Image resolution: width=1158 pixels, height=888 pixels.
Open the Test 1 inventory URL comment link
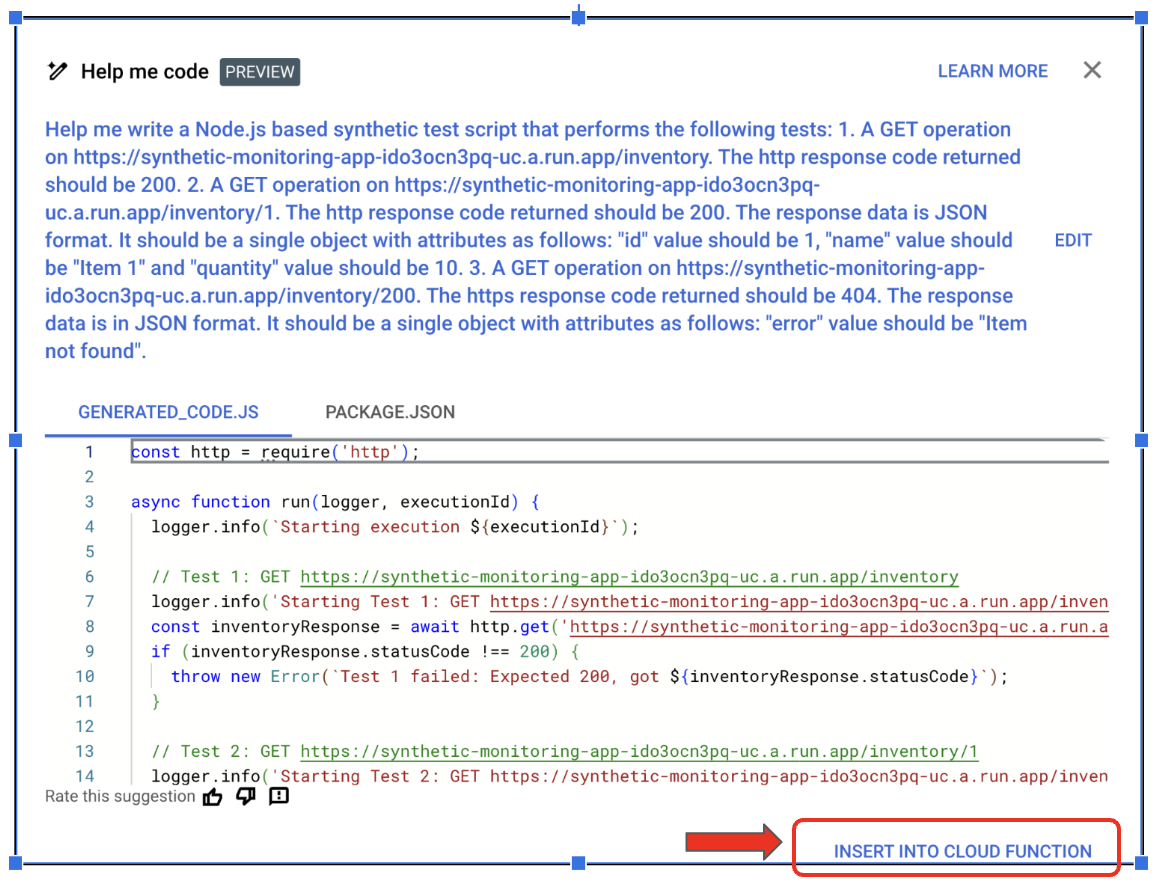[629, 577]
